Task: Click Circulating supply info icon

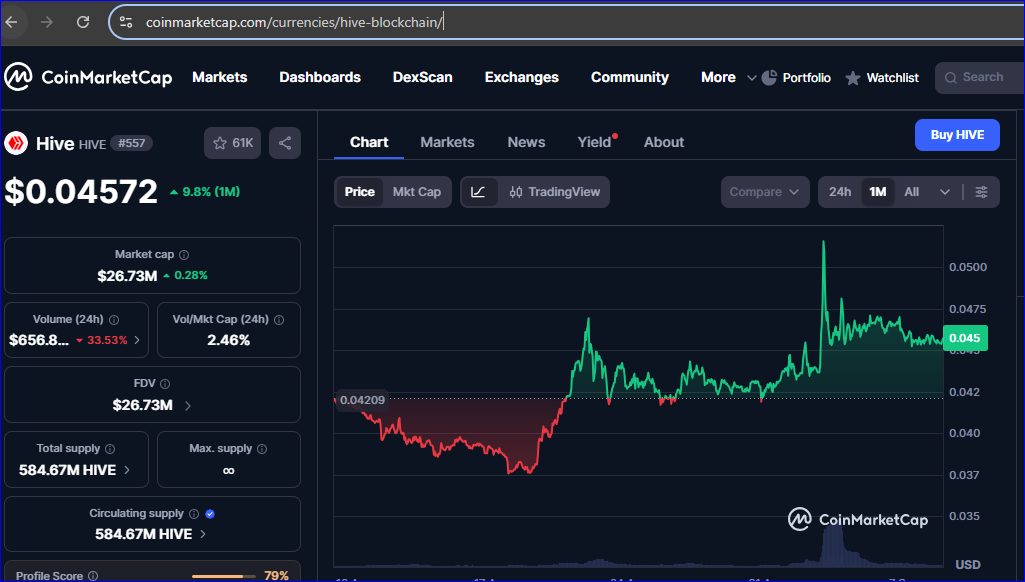Action: pyautogui.click(x=193, y=514)
